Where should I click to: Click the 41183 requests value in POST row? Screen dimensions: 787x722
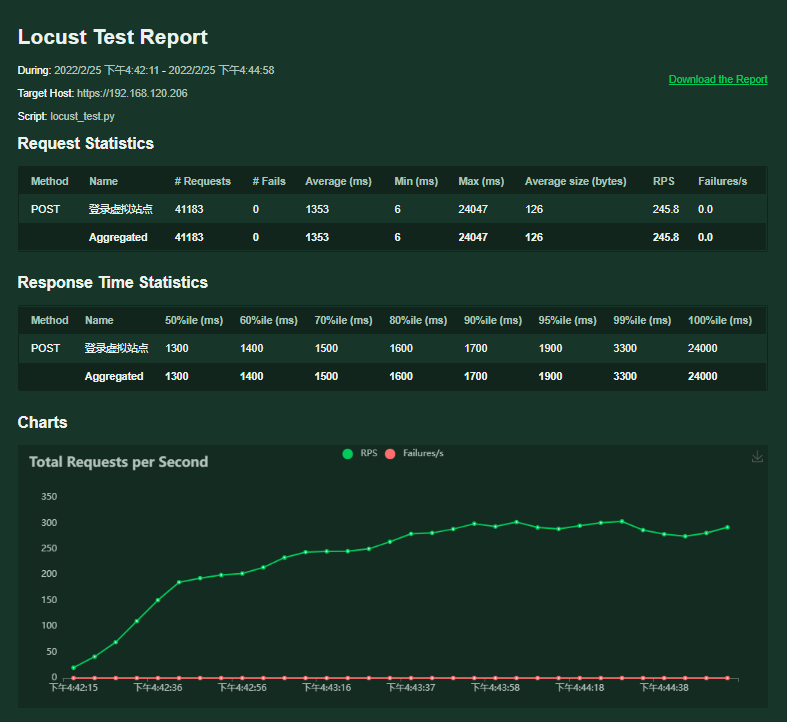point(189,209)
